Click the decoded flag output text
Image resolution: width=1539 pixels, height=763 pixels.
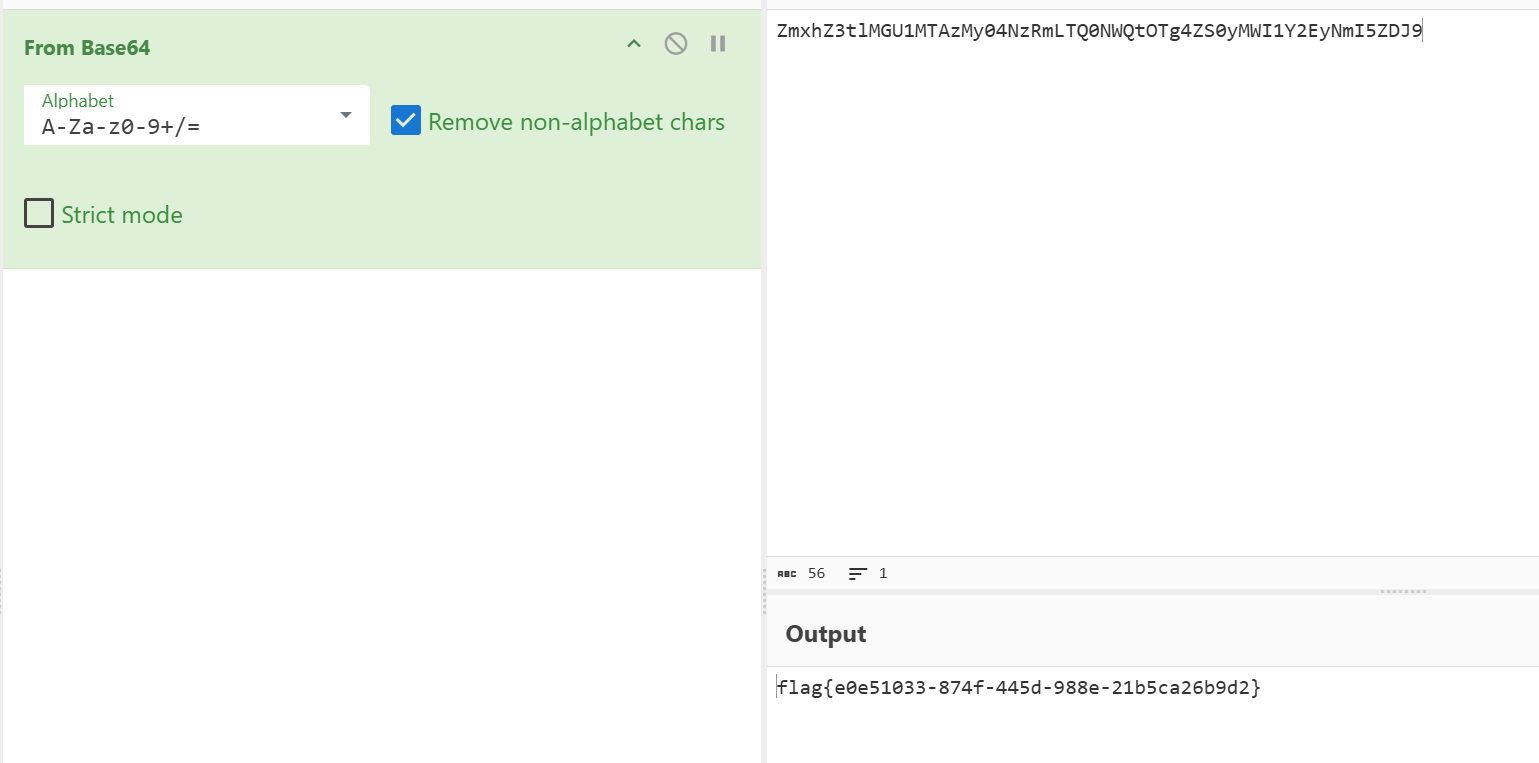click(1019, 688)
